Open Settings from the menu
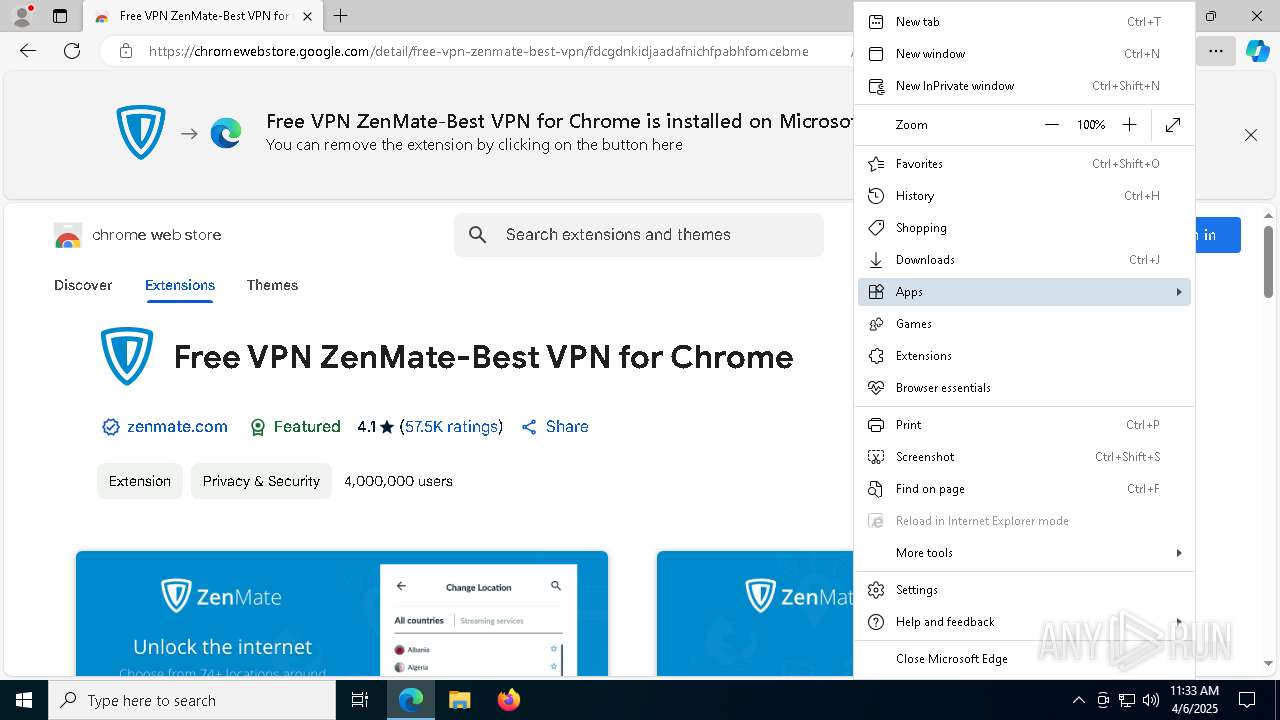The width and height of the screenshot is (1280, 720). pyautogui.click(x=1024, y=590)
